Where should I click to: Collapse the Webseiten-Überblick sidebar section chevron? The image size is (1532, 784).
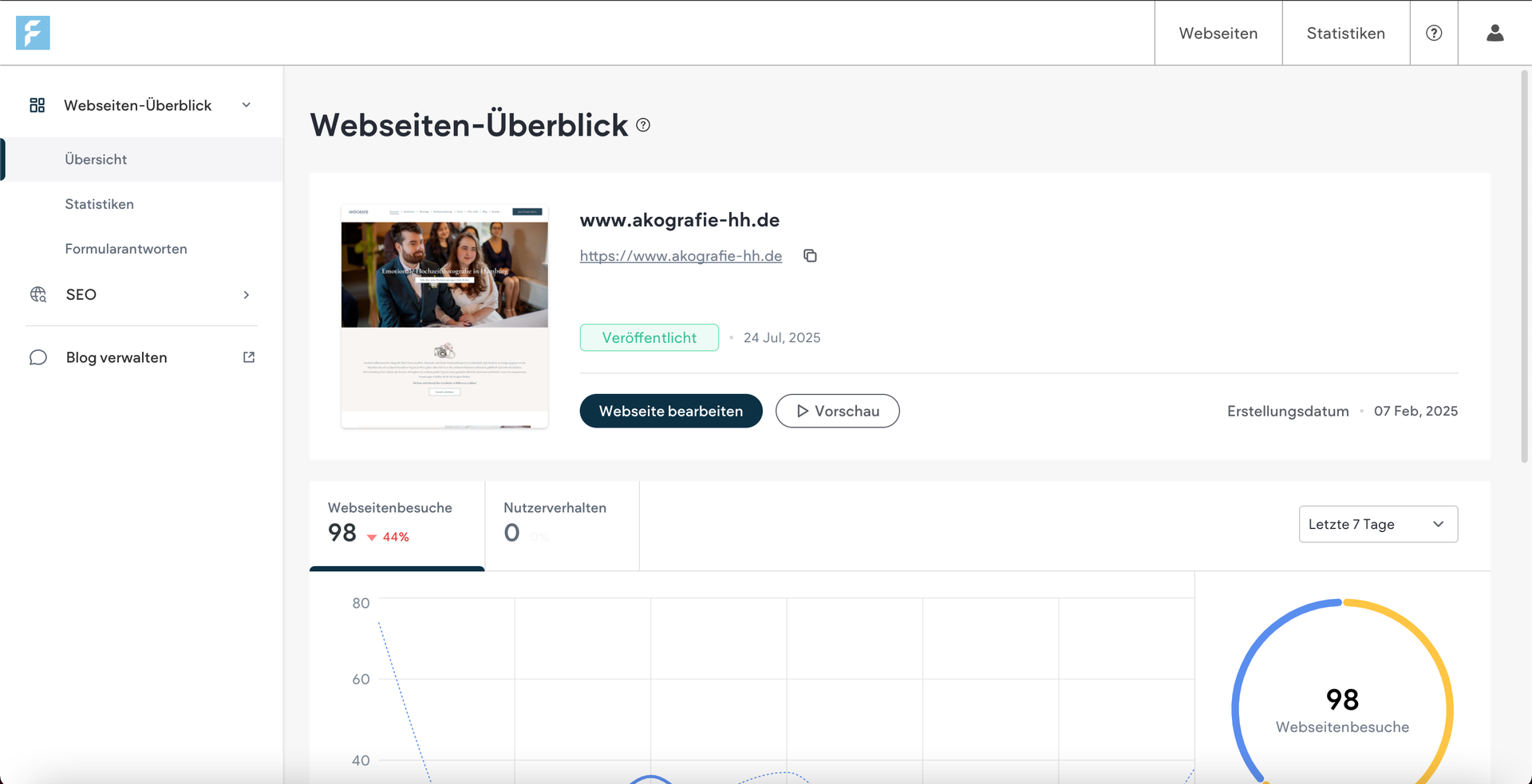coord(247,105)
